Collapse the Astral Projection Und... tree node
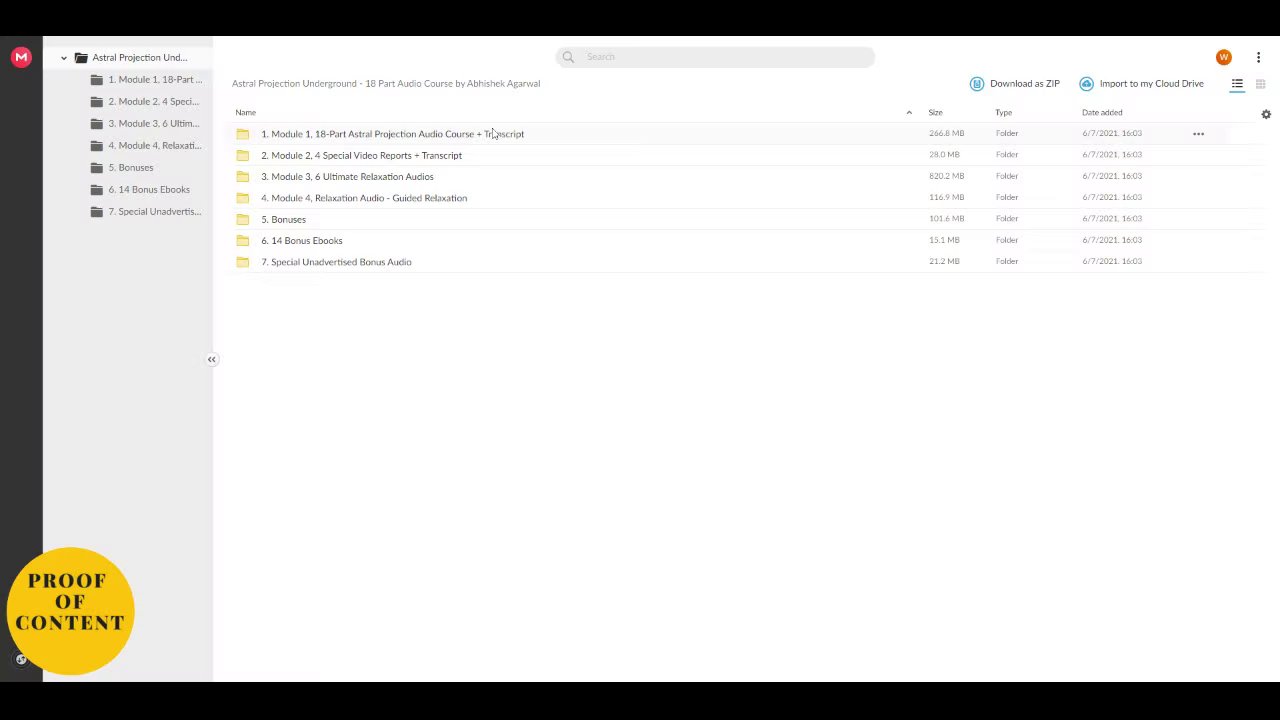This screenshot has width=1280, height=720. point(64,58)
